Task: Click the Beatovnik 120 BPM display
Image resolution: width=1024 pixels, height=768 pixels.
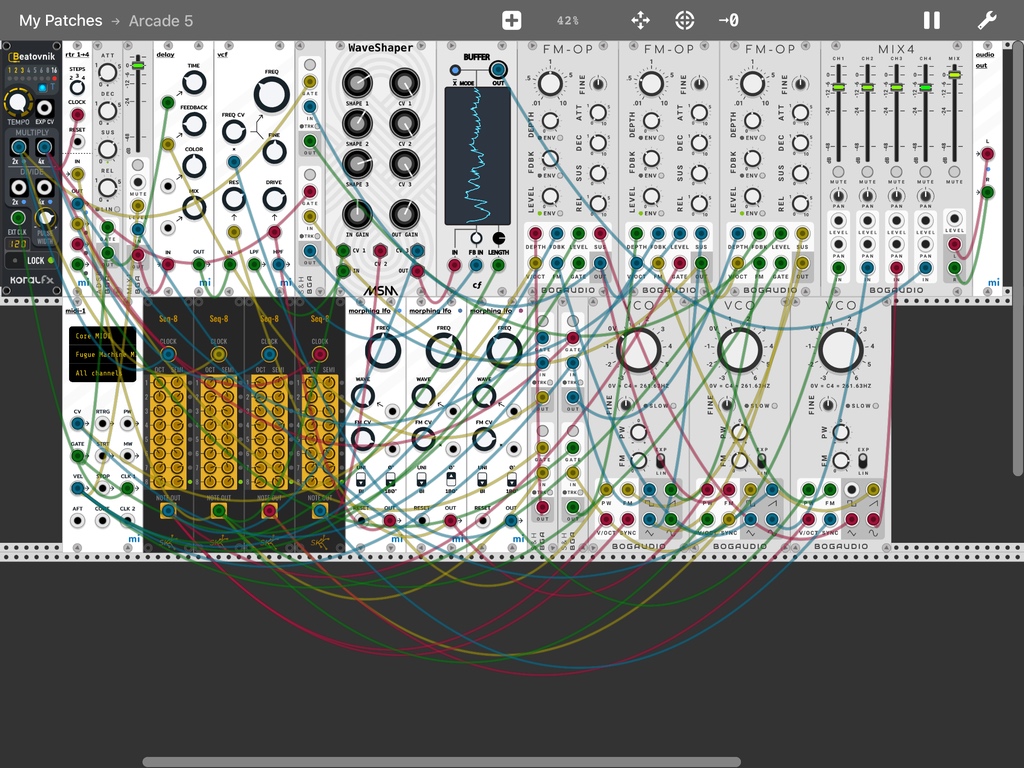Action: [18, 244]
